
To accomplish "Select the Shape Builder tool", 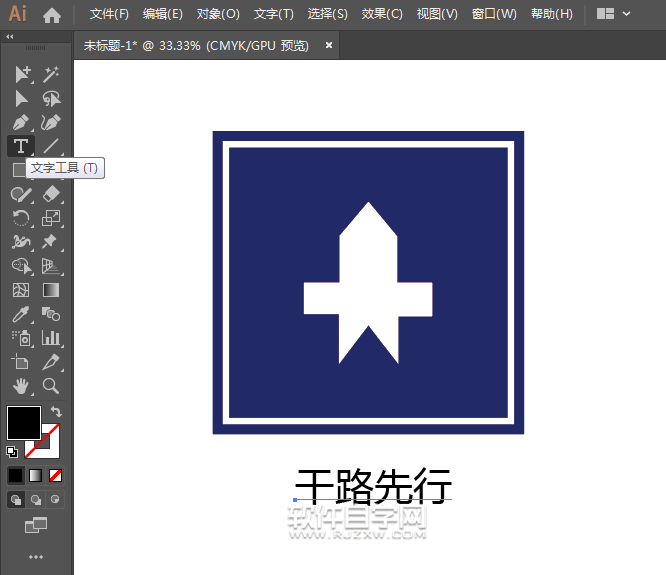I will click(x=21, y=266).
